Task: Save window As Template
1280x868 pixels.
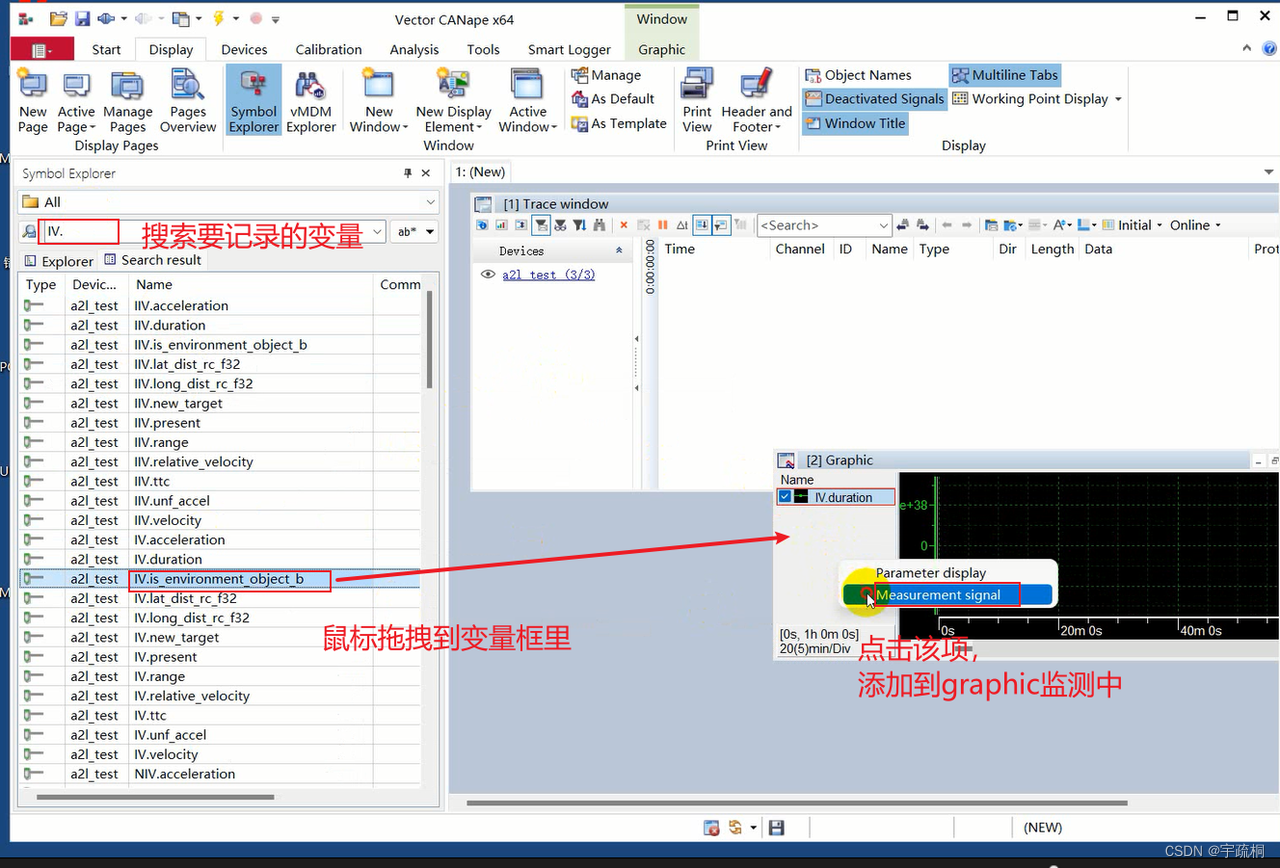Action: pos(619,123)
